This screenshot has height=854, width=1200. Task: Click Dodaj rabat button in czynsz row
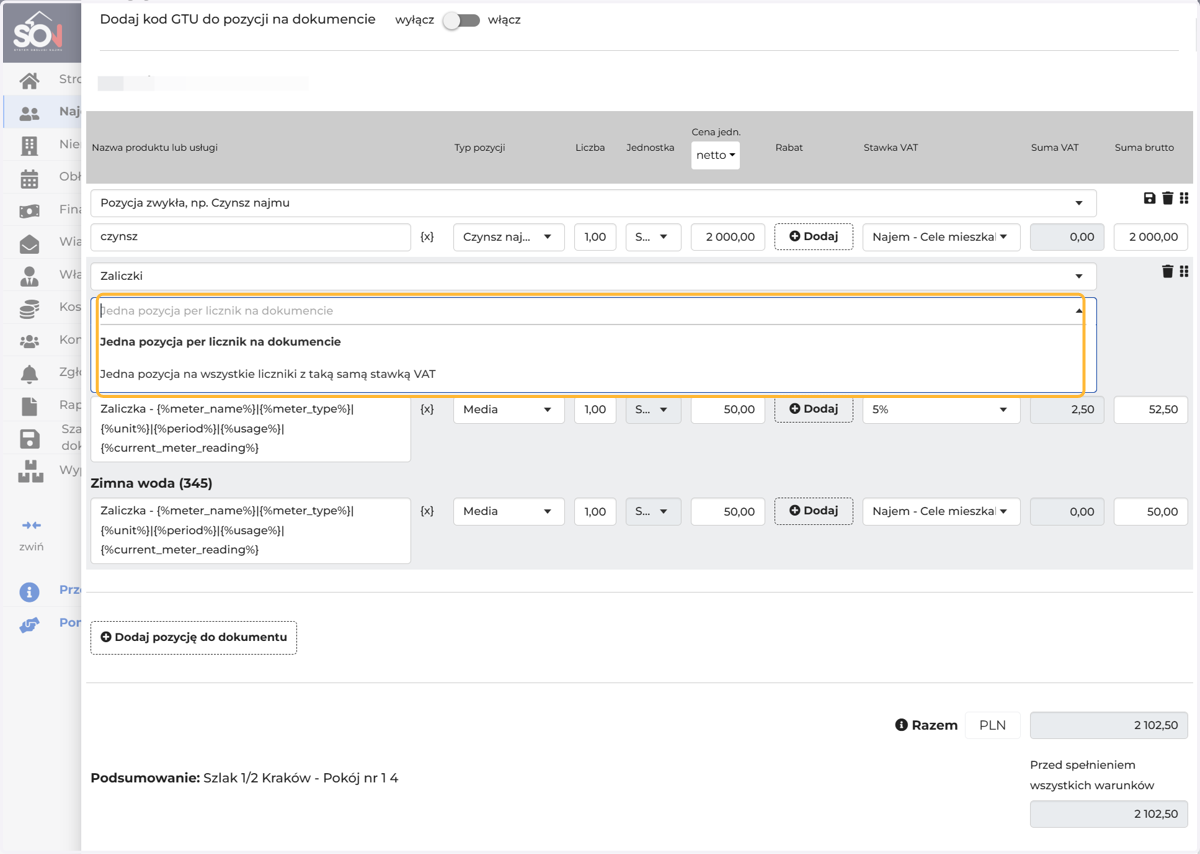point(814,237)
